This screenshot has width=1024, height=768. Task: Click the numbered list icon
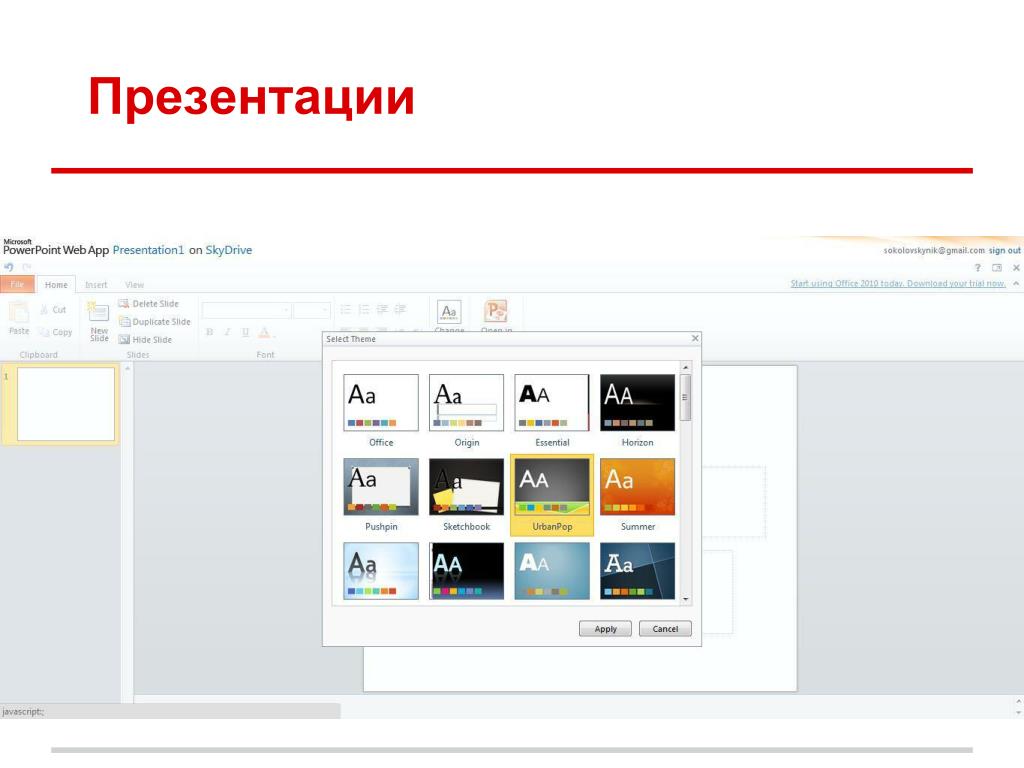[364, 310]
